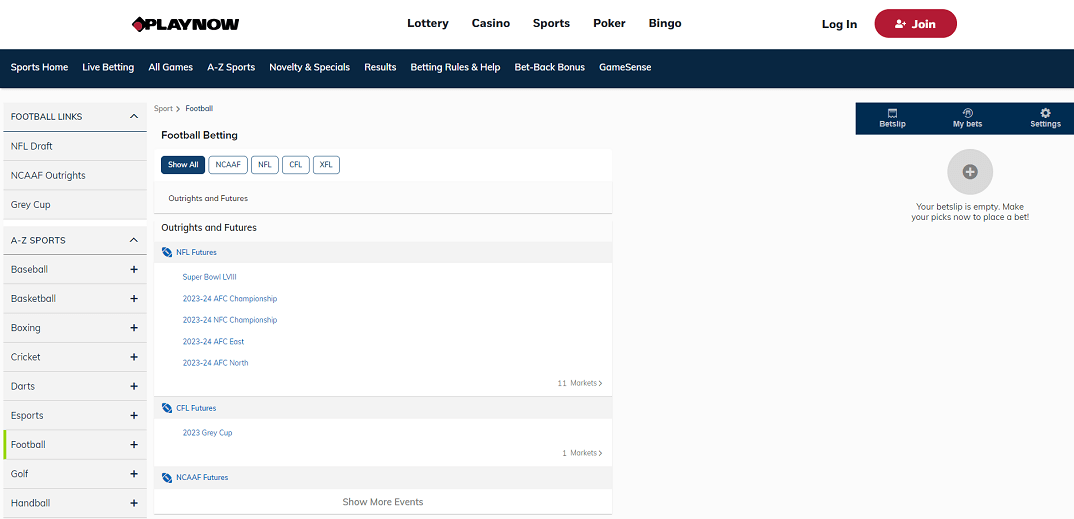
Task: Select the Show All filter
Action: point(183,165)
